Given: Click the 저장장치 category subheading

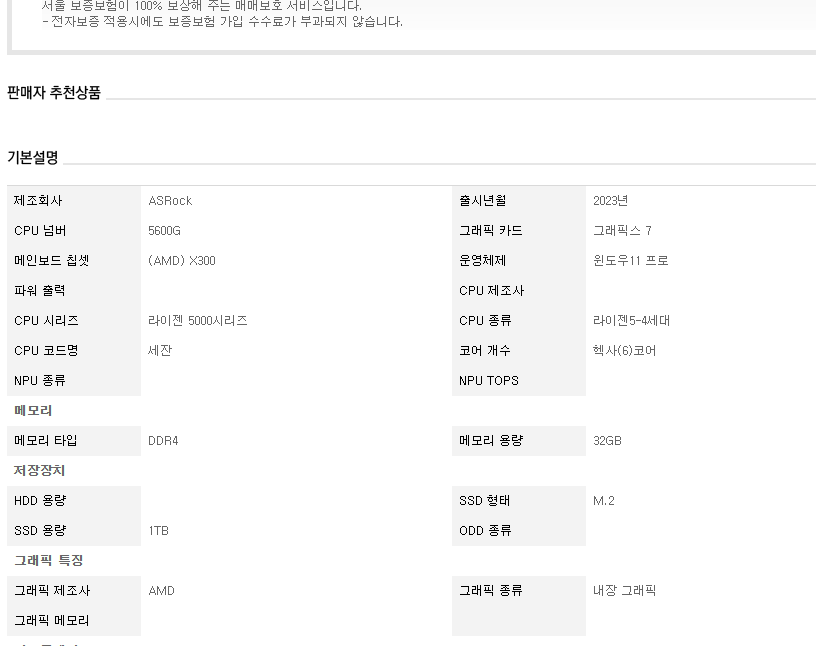Looking at the screenshot, I should 40,471.
